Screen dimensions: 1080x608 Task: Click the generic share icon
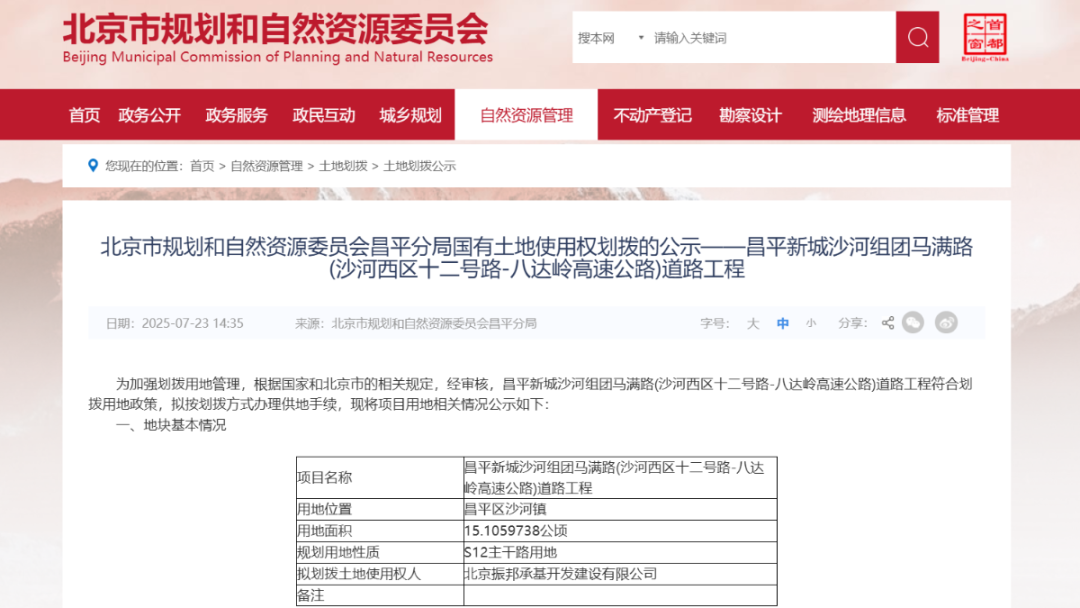(887, 323)
